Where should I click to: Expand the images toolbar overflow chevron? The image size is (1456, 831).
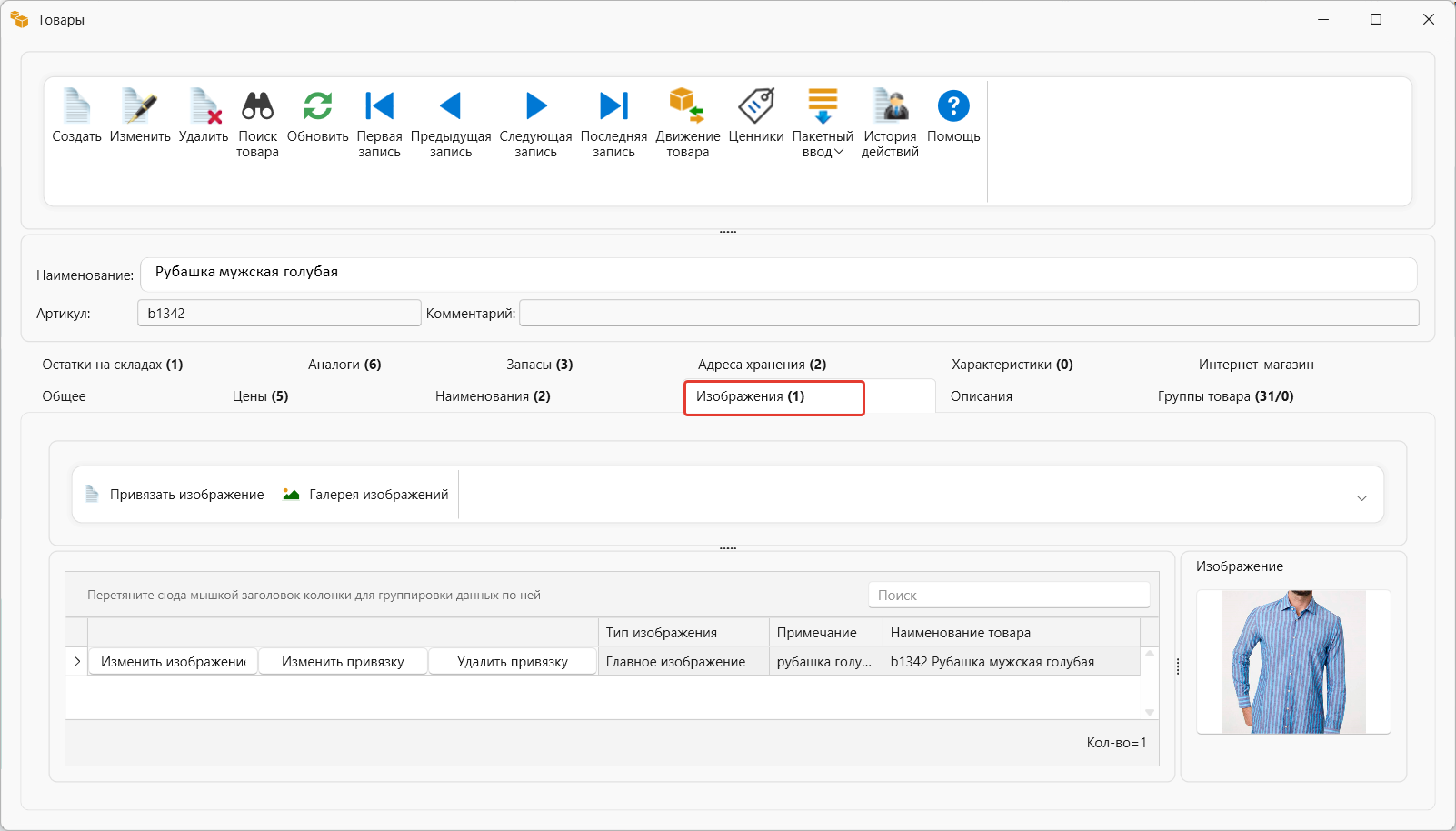[1361, 497]
